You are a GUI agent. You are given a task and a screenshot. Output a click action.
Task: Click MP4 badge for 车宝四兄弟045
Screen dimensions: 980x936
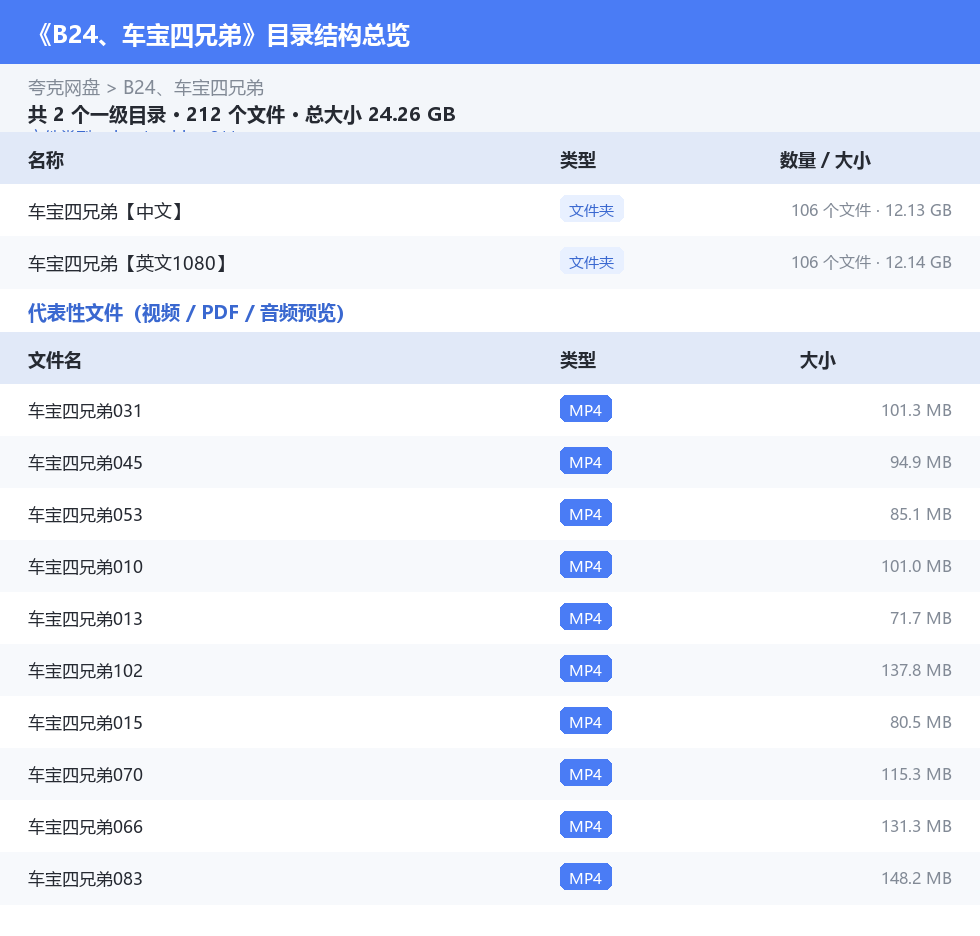586,461
